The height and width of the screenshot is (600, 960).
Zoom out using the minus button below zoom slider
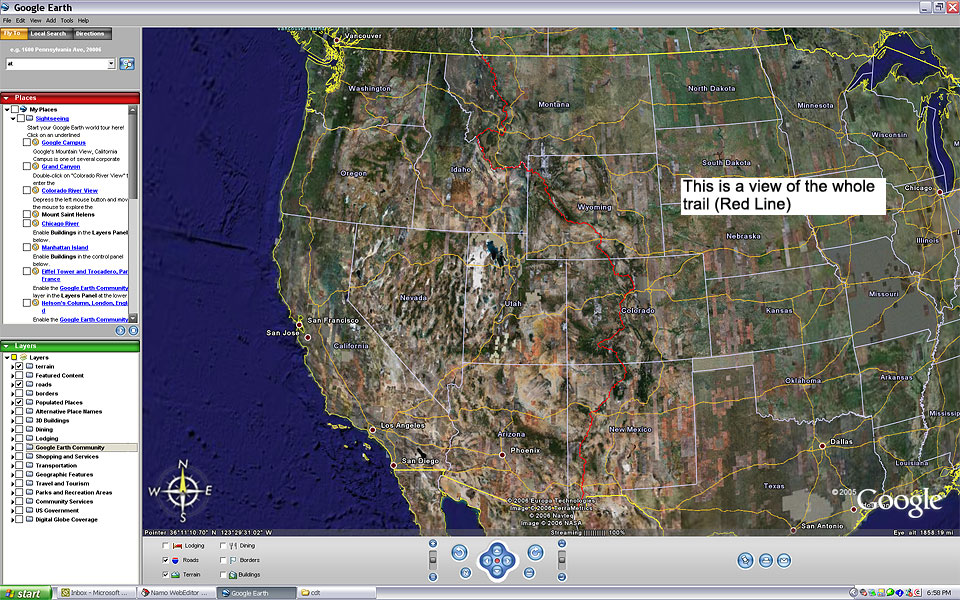coord(433,577)
